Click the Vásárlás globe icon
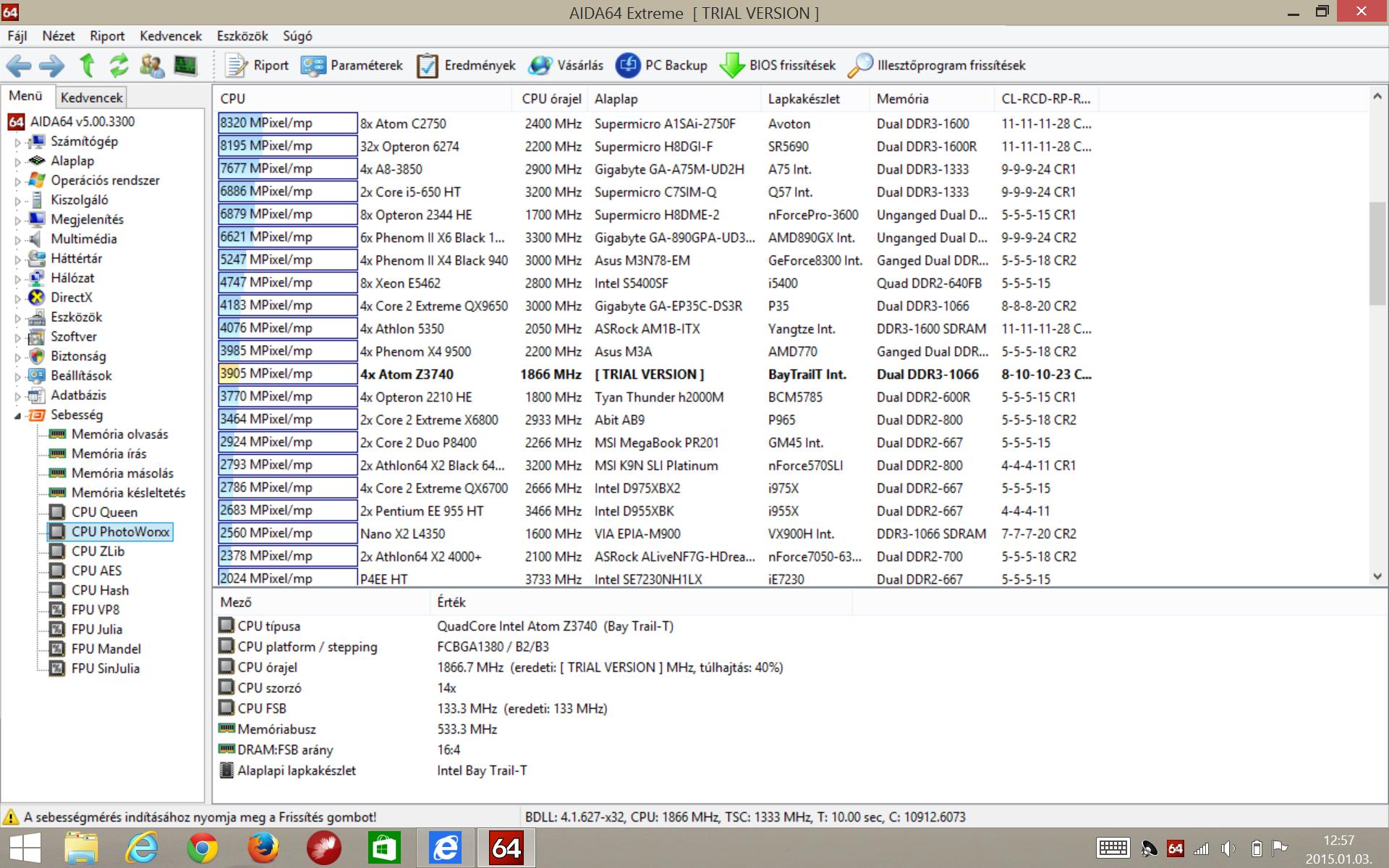1389x868 pixels. pos(540,66)
